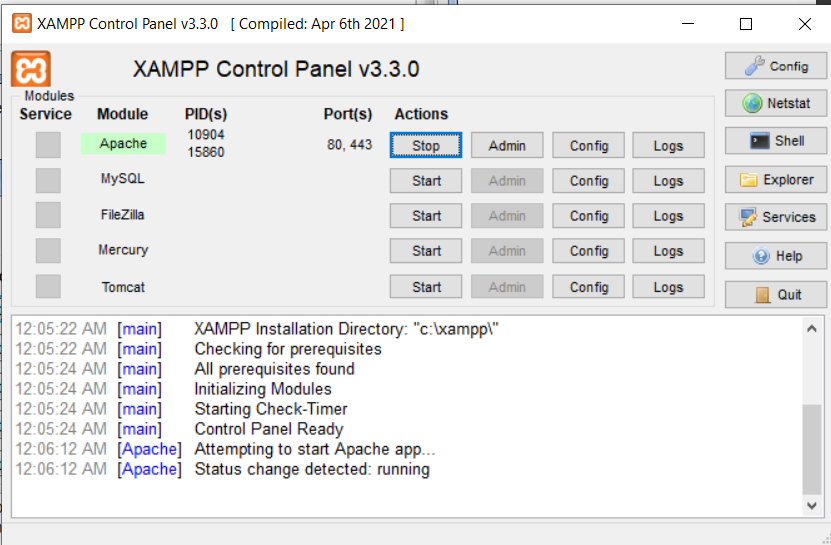Toggle the MySQL service checkbox

(48, 180)
